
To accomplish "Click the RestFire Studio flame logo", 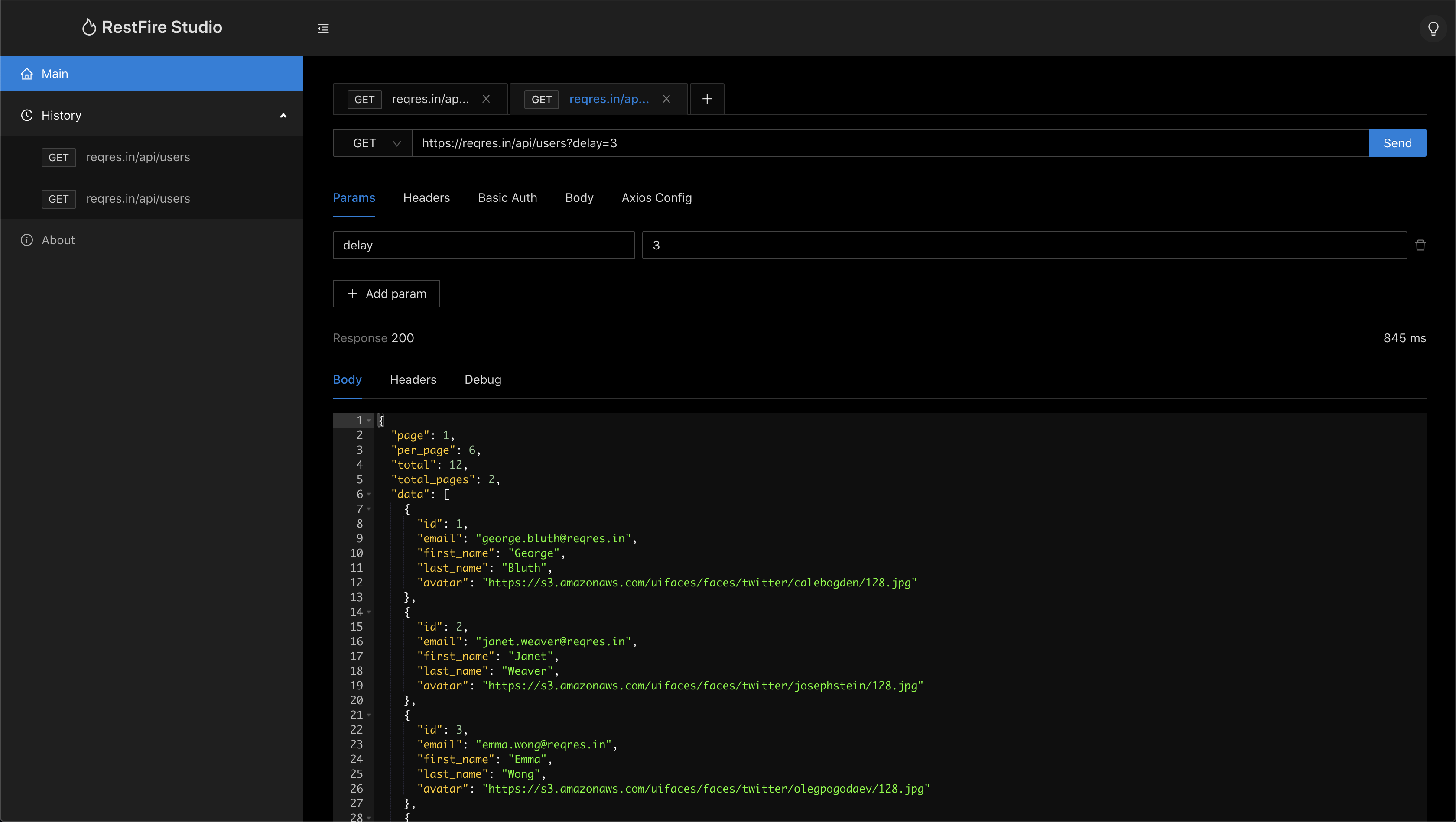I will coord(89,27).
